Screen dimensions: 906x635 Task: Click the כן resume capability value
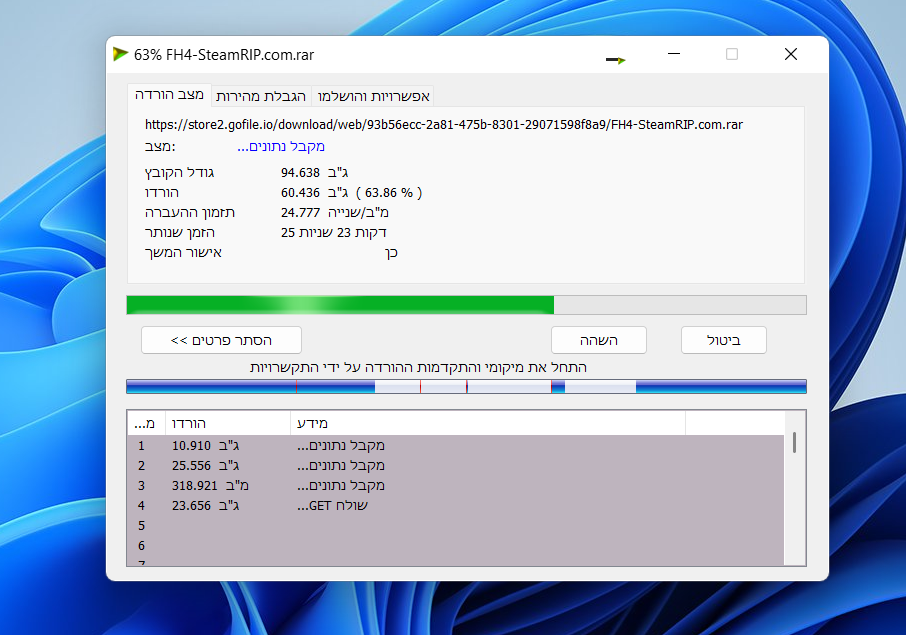click(391, 253)
